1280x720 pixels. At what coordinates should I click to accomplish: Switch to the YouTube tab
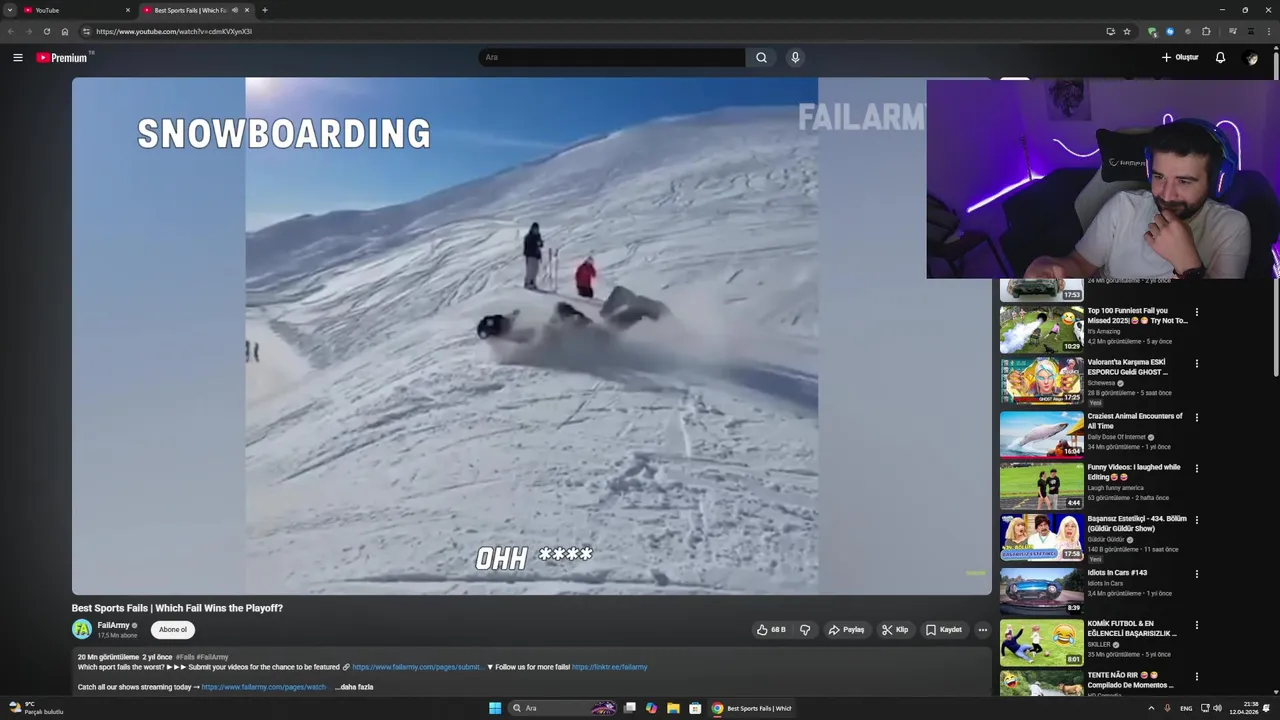click(x=75, y=10)
